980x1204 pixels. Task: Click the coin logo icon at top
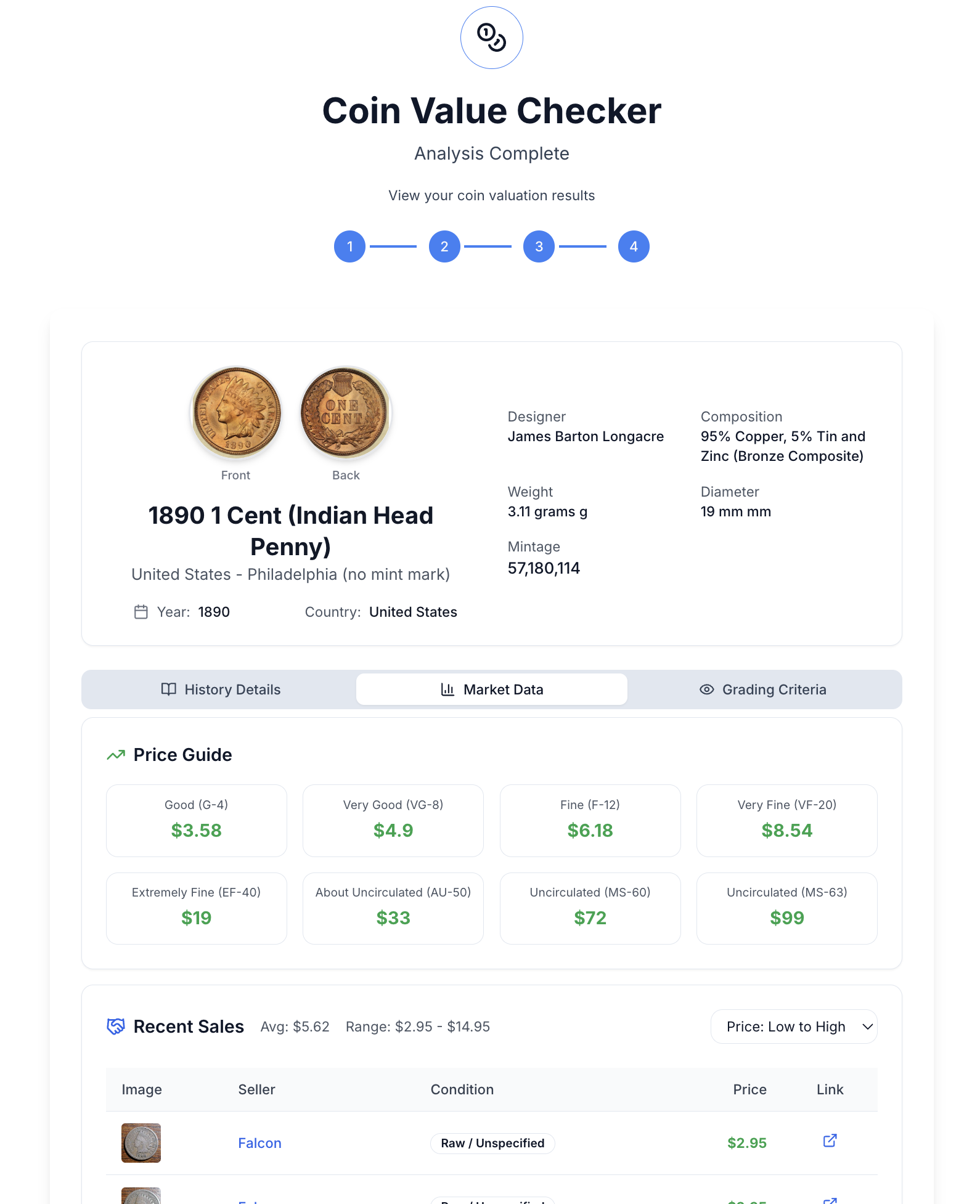click(491, 38)
